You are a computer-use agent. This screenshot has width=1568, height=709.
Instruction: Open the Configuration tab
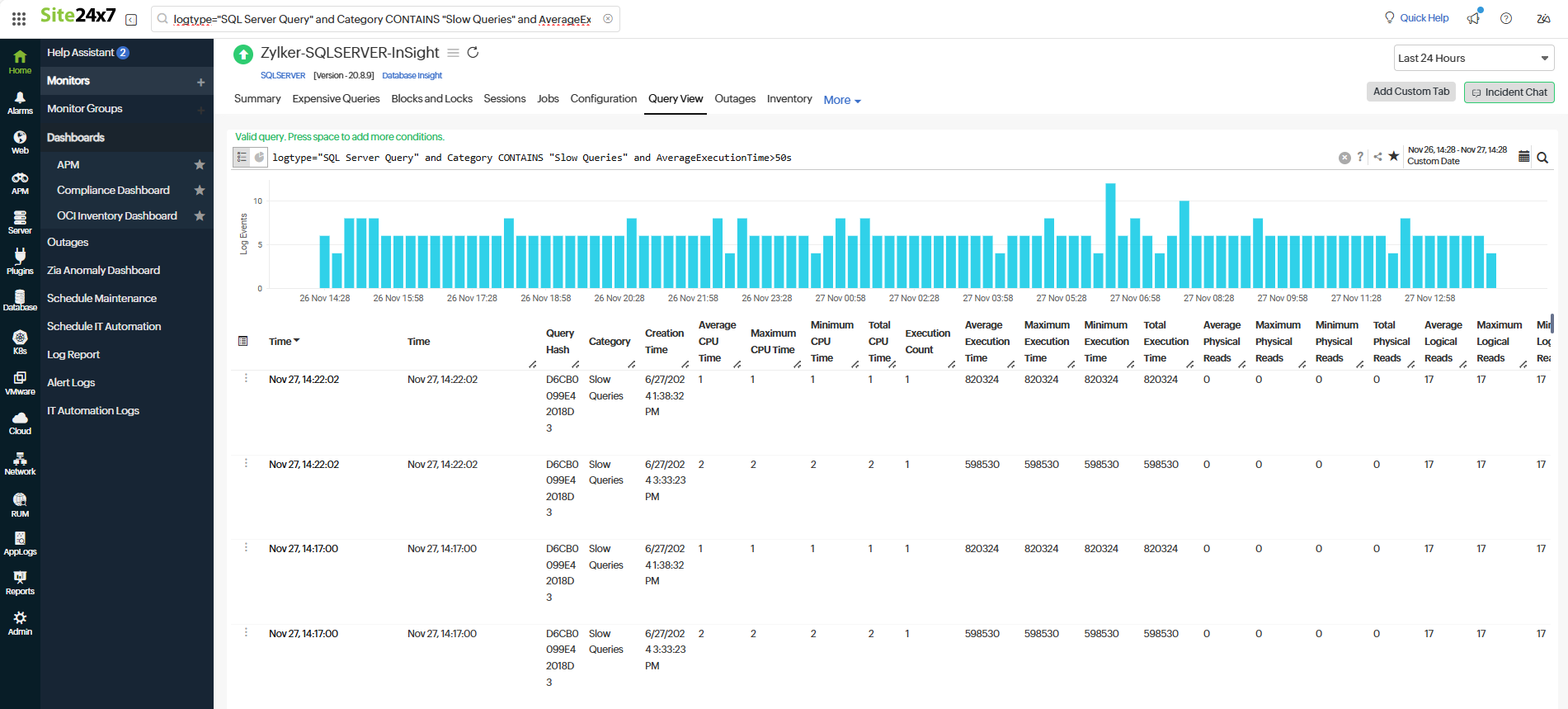[x=604, y=98]
